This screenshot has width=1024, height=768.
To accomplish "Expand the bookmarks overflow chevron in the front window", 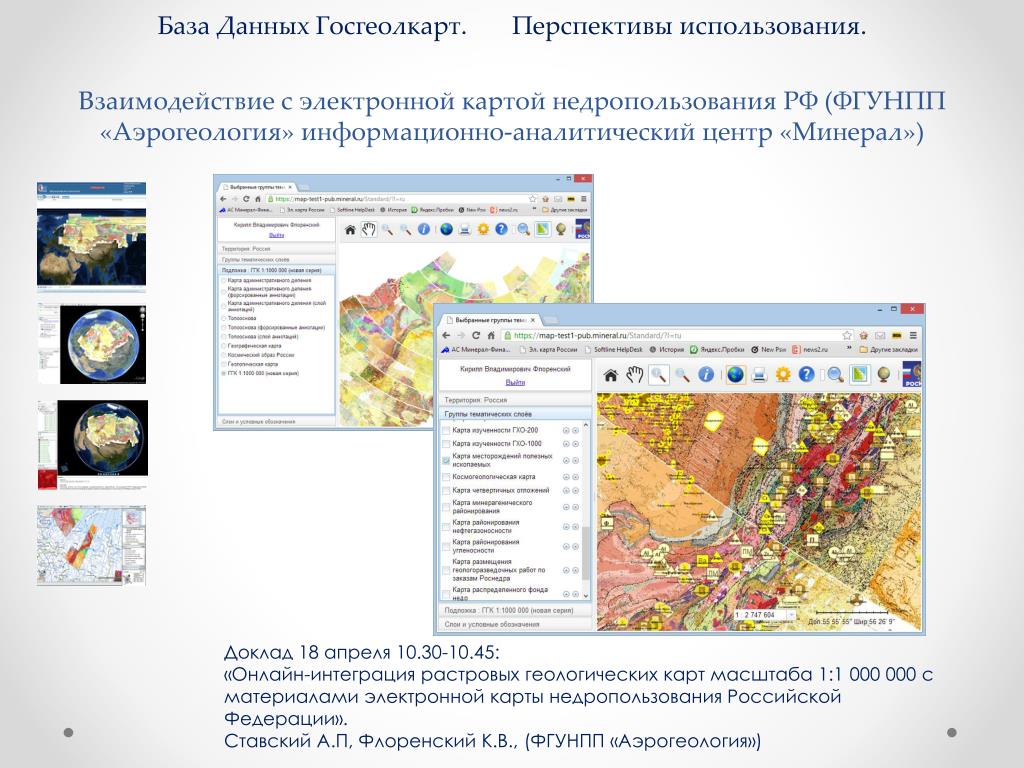I will tap(849, 349).
